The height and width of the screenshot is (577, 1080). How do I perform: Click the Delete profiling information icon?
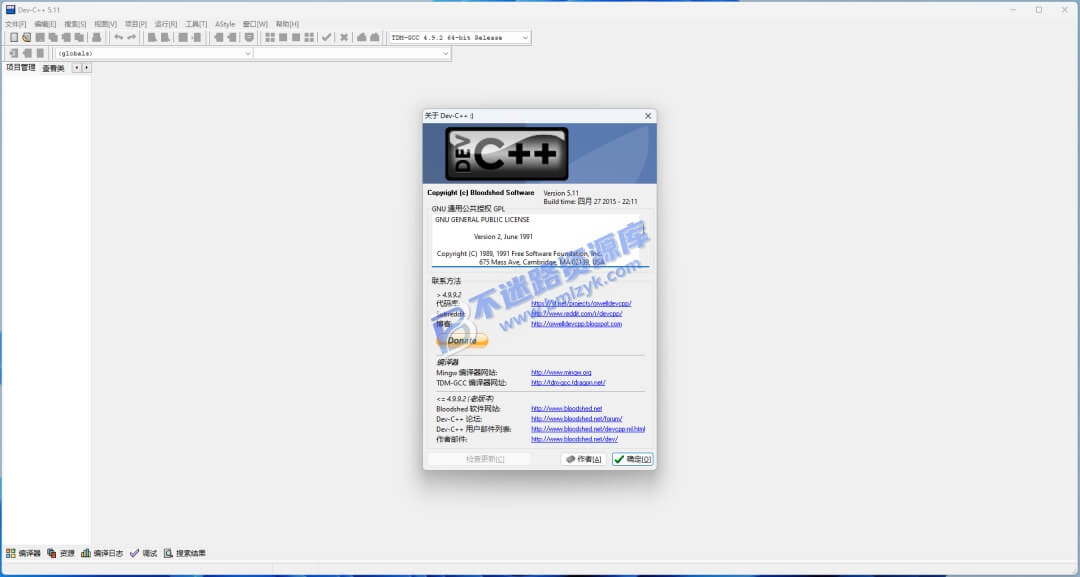pos(375,37)
